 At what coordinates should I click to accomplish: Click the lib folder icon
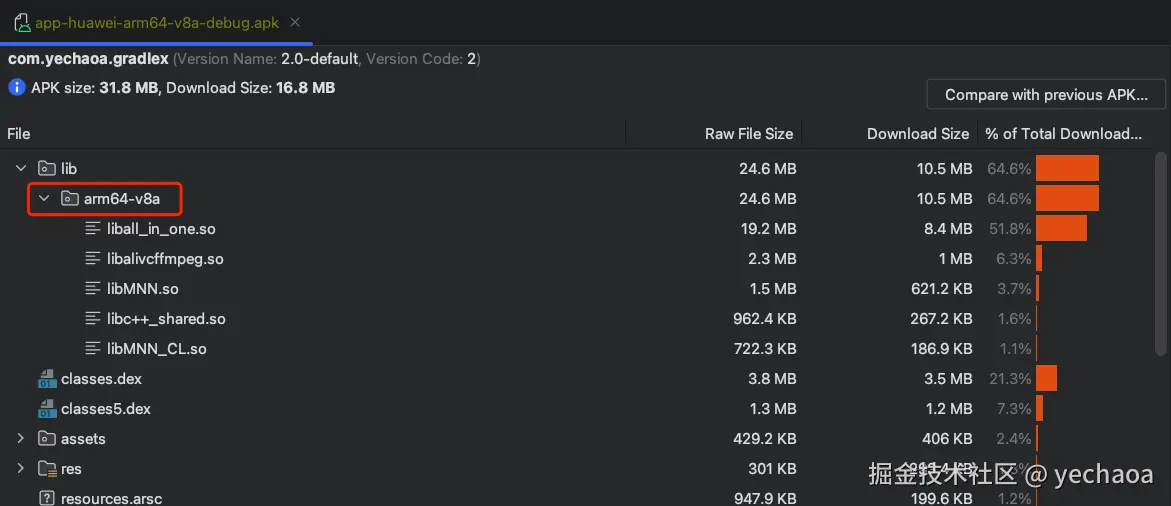click(x=47, y=169)
